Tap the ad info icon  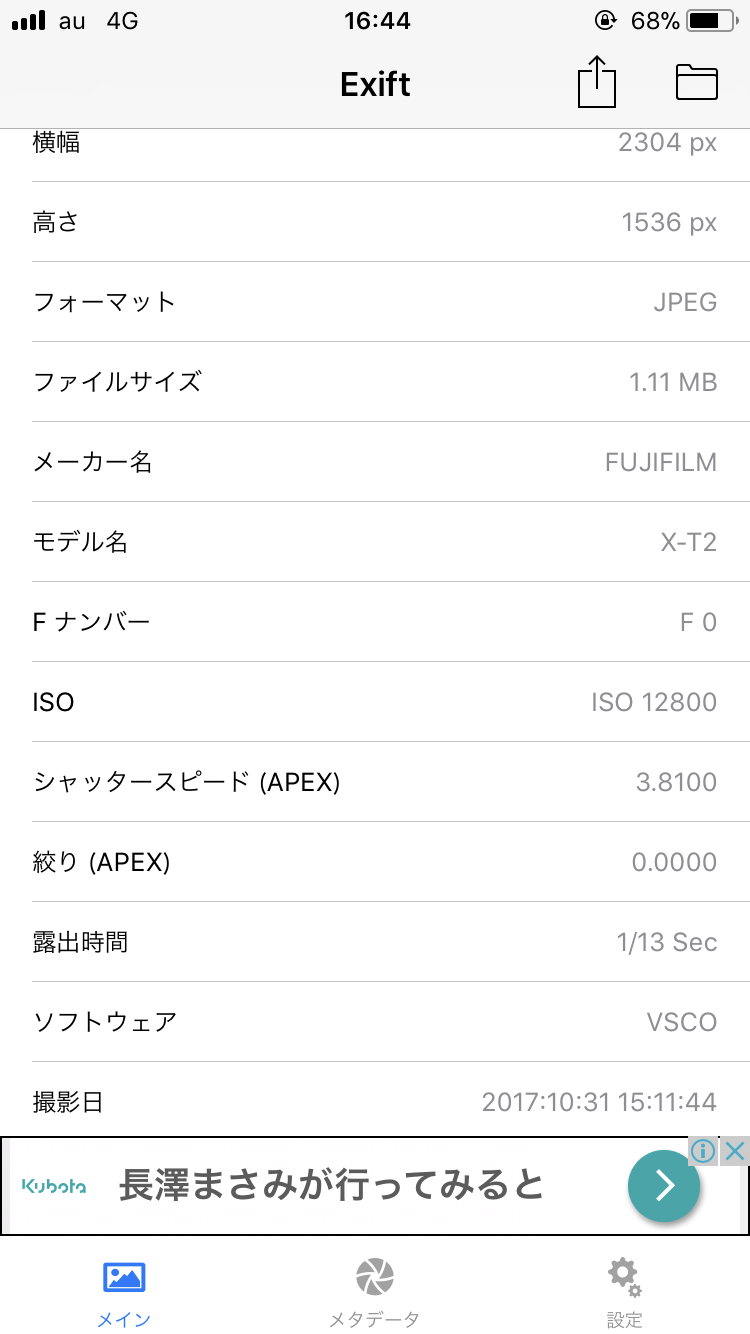[x=704, y=1150]
